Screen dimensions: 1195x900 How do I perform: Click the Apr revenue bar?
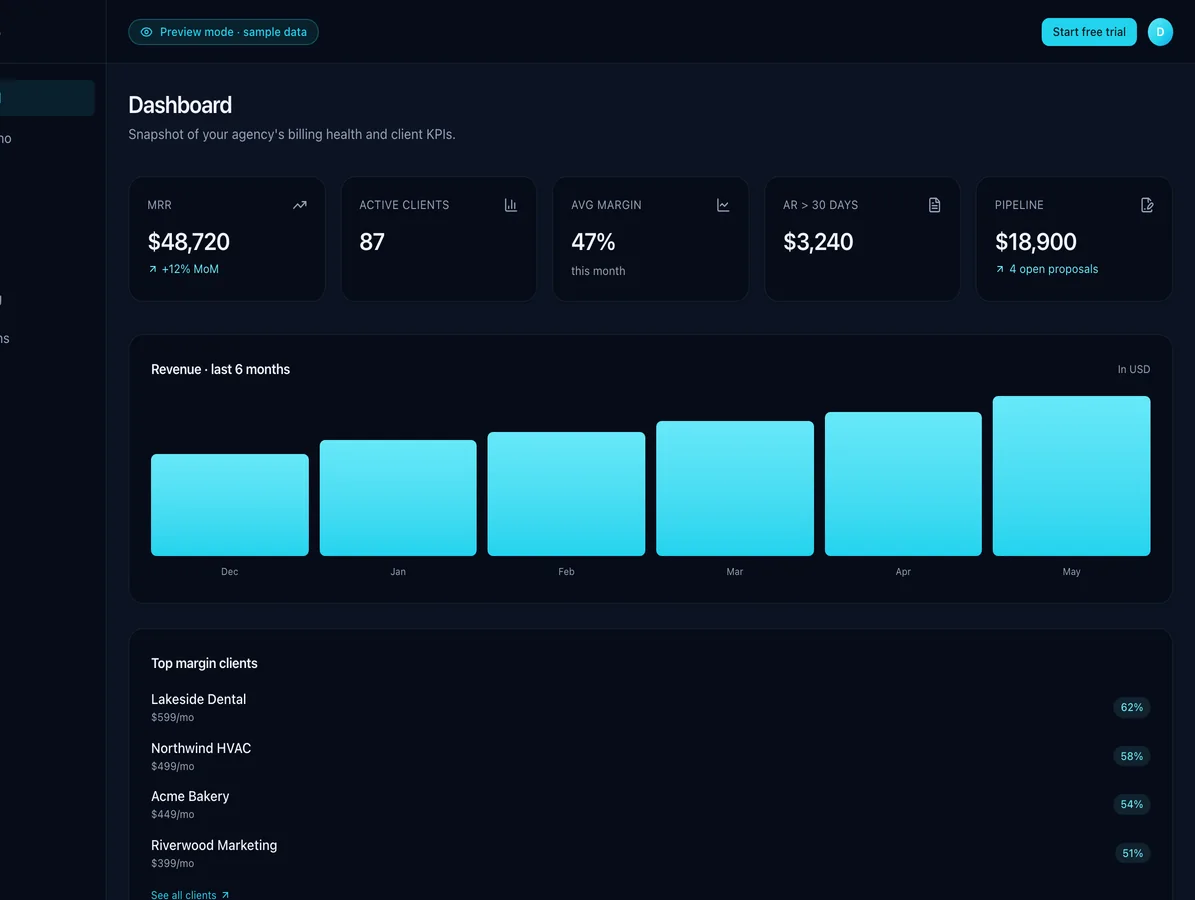pyautogui.click(x=903, y=484)
